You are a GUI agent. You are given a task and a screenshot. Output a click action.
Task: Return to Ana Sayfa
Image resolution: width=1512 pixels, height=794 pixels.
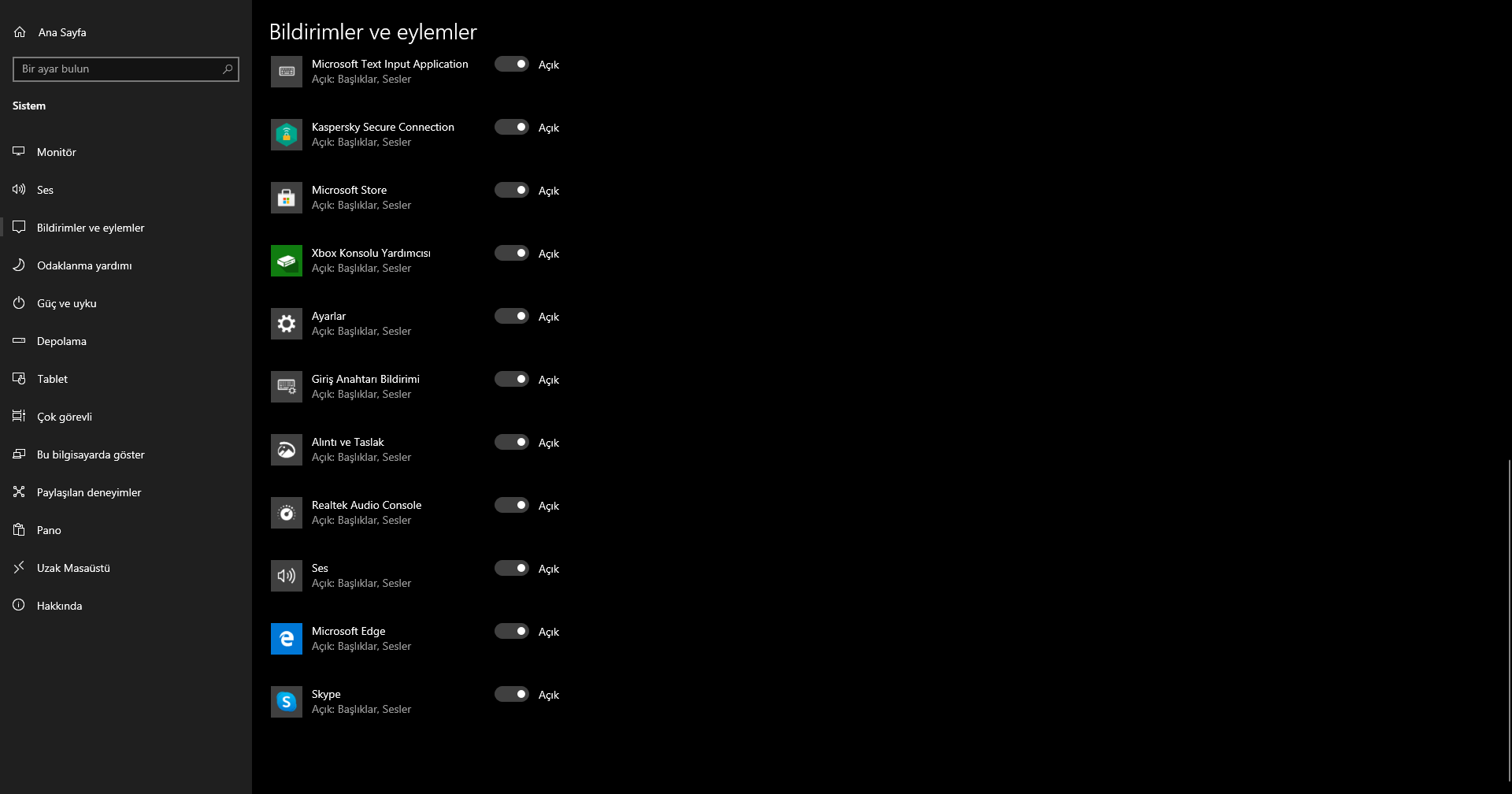click(61, 32)
